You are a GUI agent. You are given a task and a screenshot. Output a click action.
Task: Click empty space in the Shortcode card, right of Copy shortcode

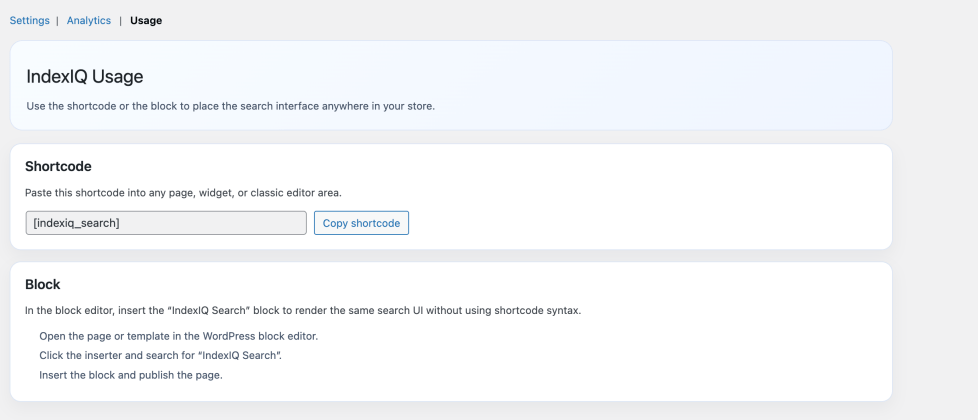[x=640, y=223]
